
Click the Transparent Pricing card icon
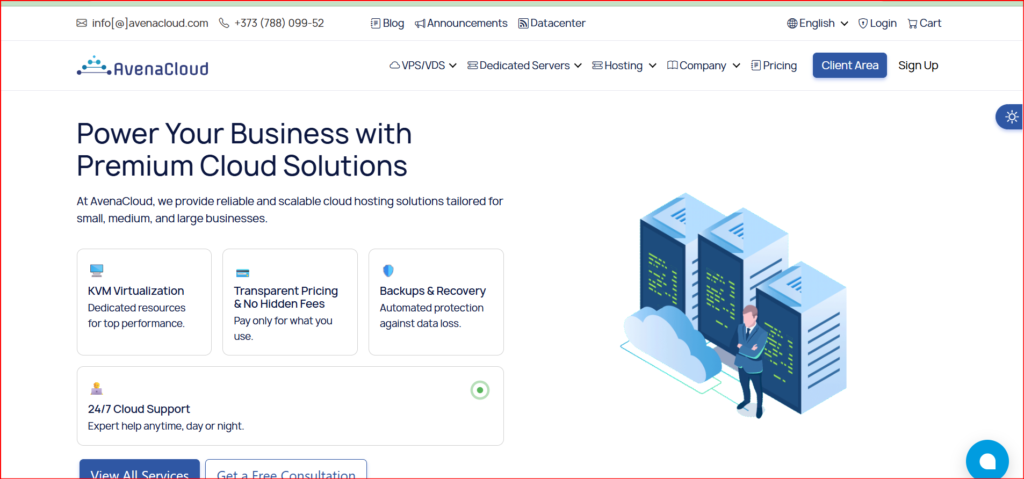pos(242,272)
